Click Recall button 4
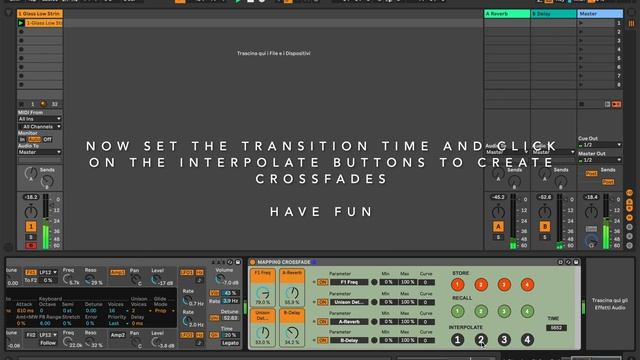 pyautogui.click(x=527, y=311)
